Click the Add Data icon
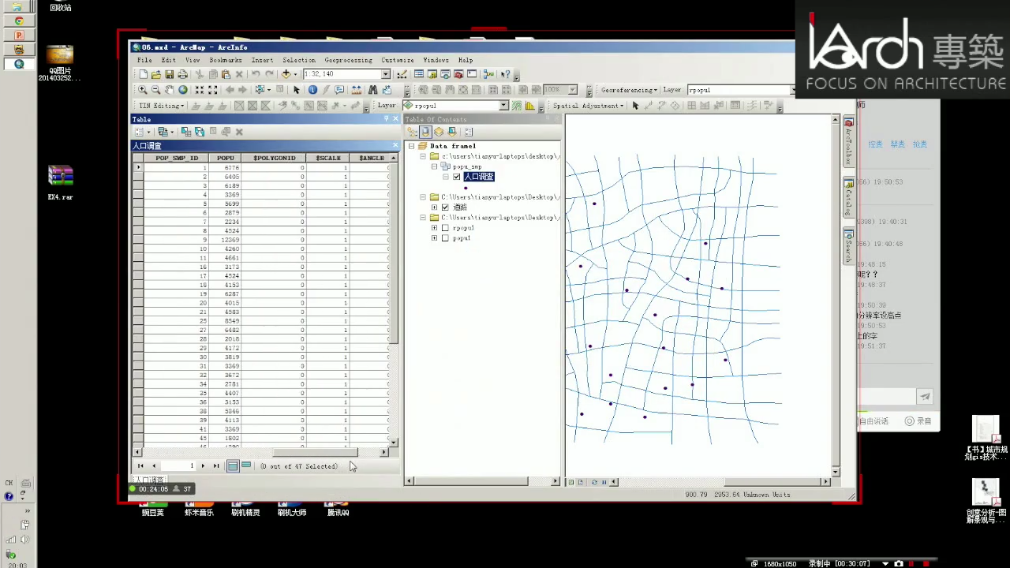The image size is (1010, 568). [286, 75]
